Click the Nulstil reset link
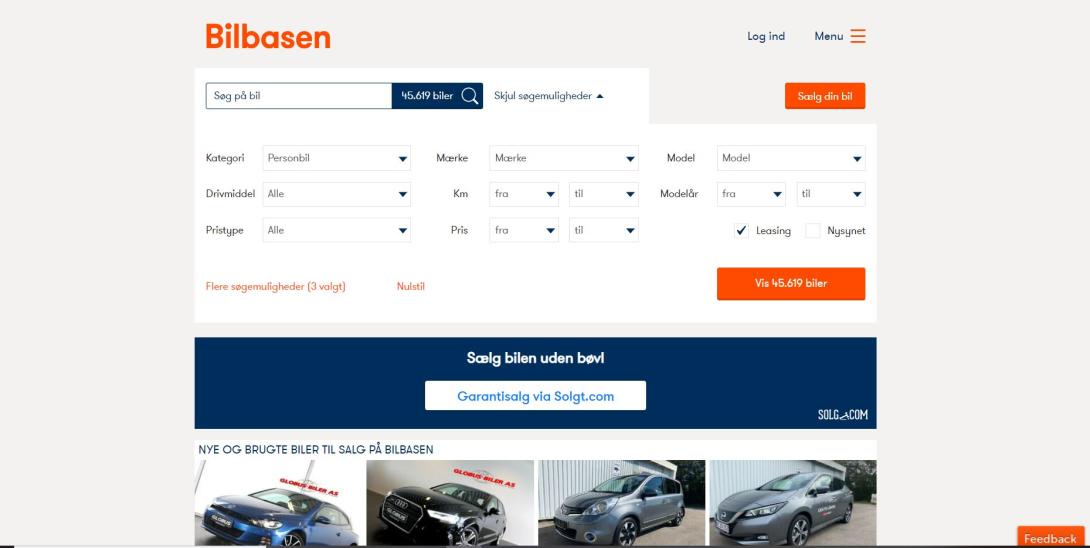Viewport: 1090px width, 548px height. (411, 286)
